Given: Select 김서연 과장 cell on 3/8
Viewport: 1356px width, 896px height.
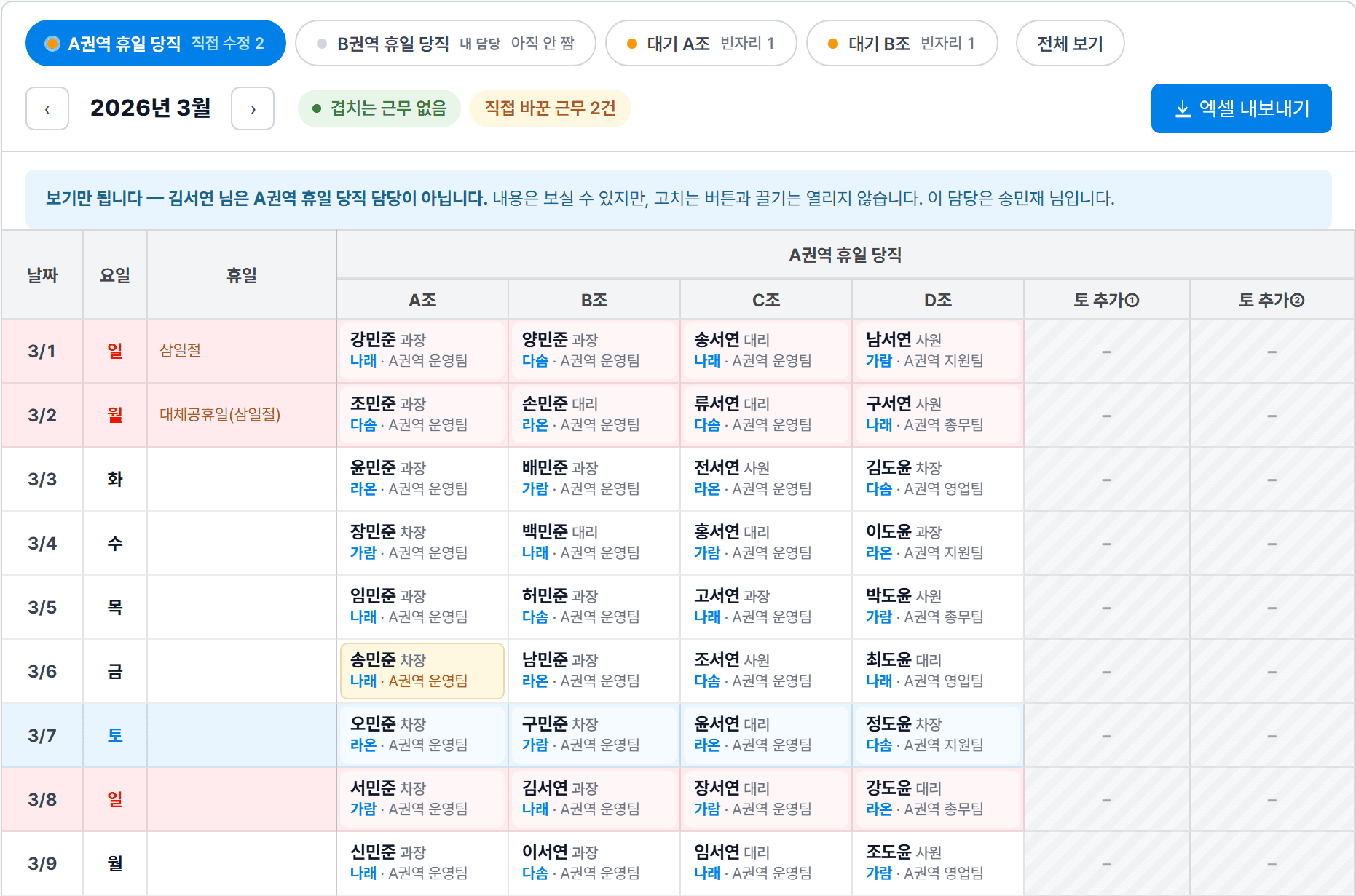Looking at the screenshot, I should [594, 798].
